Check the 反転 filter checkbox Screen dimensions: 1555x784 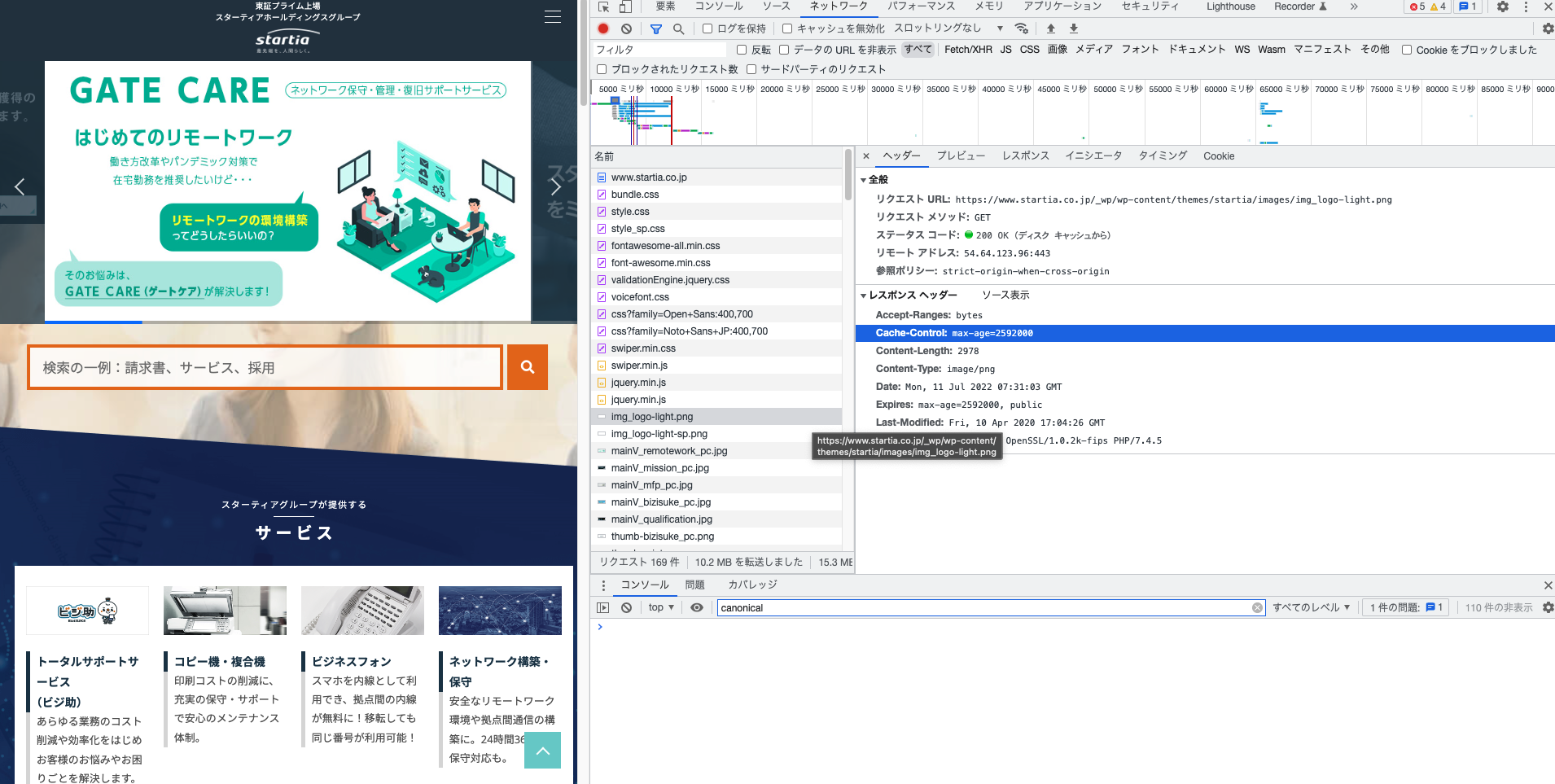742,50
